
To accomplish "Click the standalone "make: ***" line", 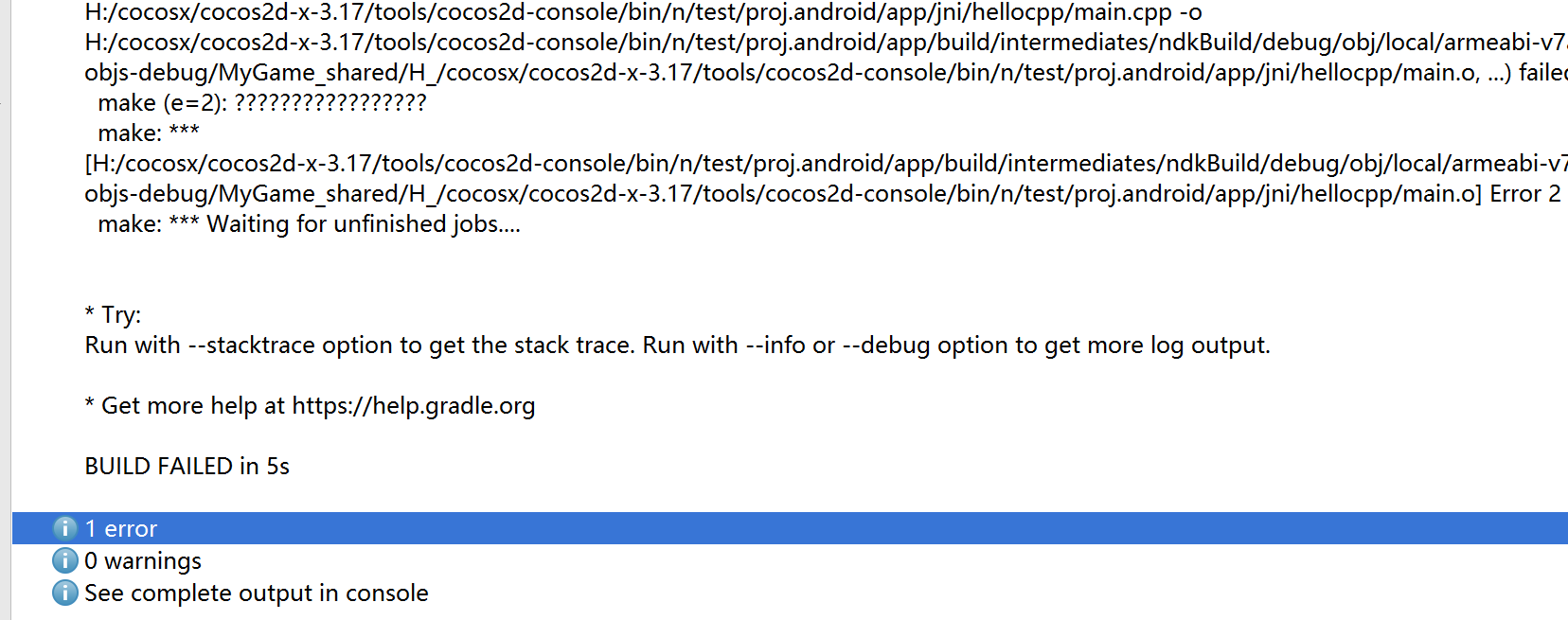I will [x=148, y=133].
